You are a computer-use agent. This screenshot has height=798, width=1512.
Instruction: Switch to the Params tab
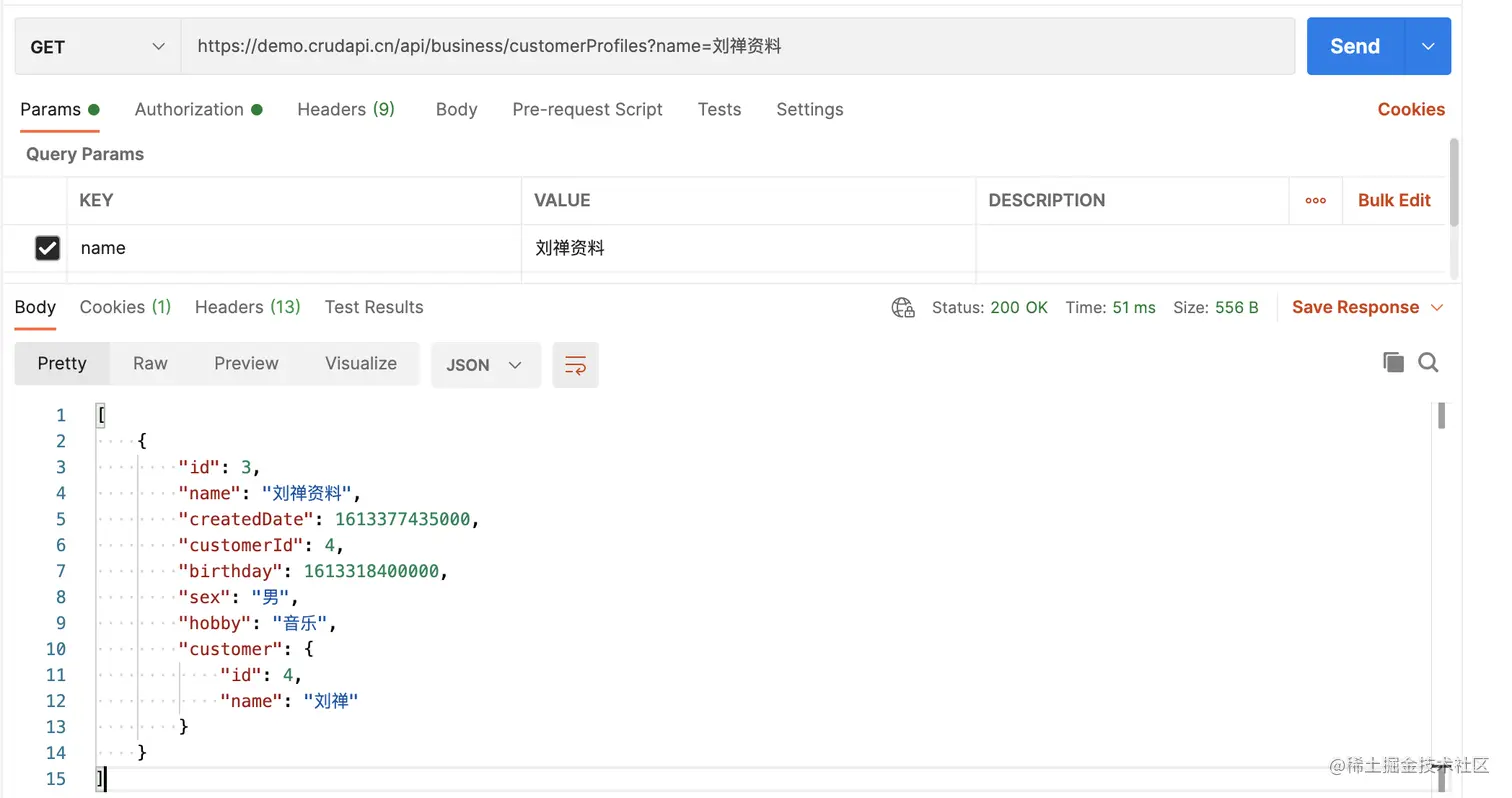point(59,109)
